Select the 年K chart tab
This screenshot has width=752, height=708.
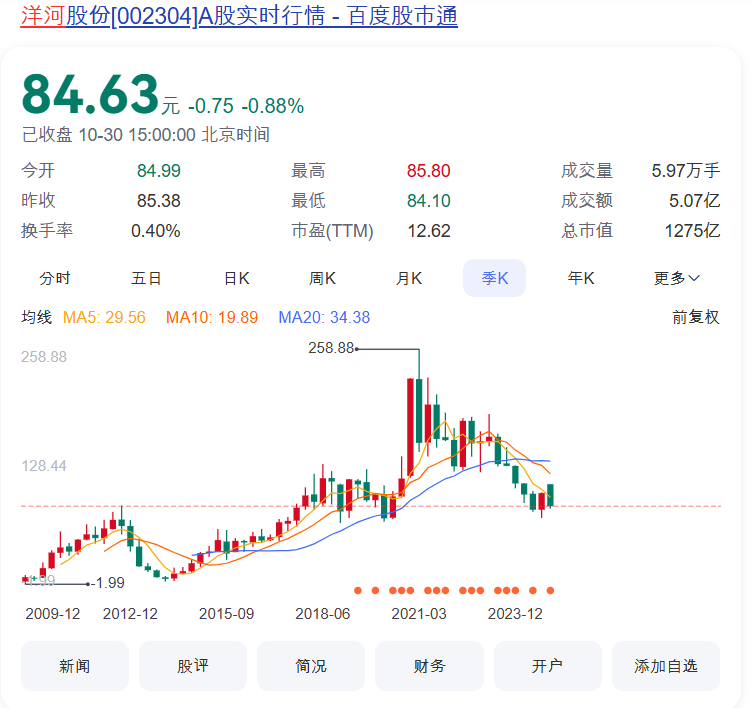click(581, 278)
